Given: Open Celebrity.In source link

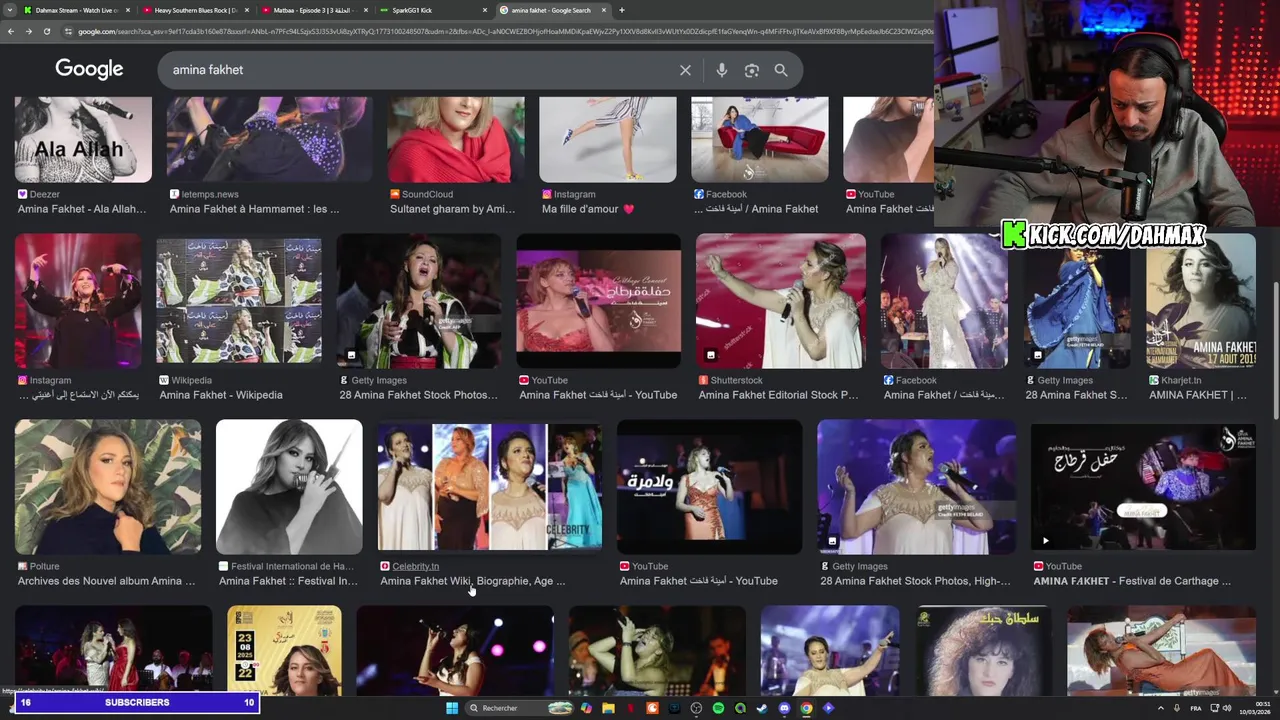Looking at the screenshot, I should pos(415,566).
